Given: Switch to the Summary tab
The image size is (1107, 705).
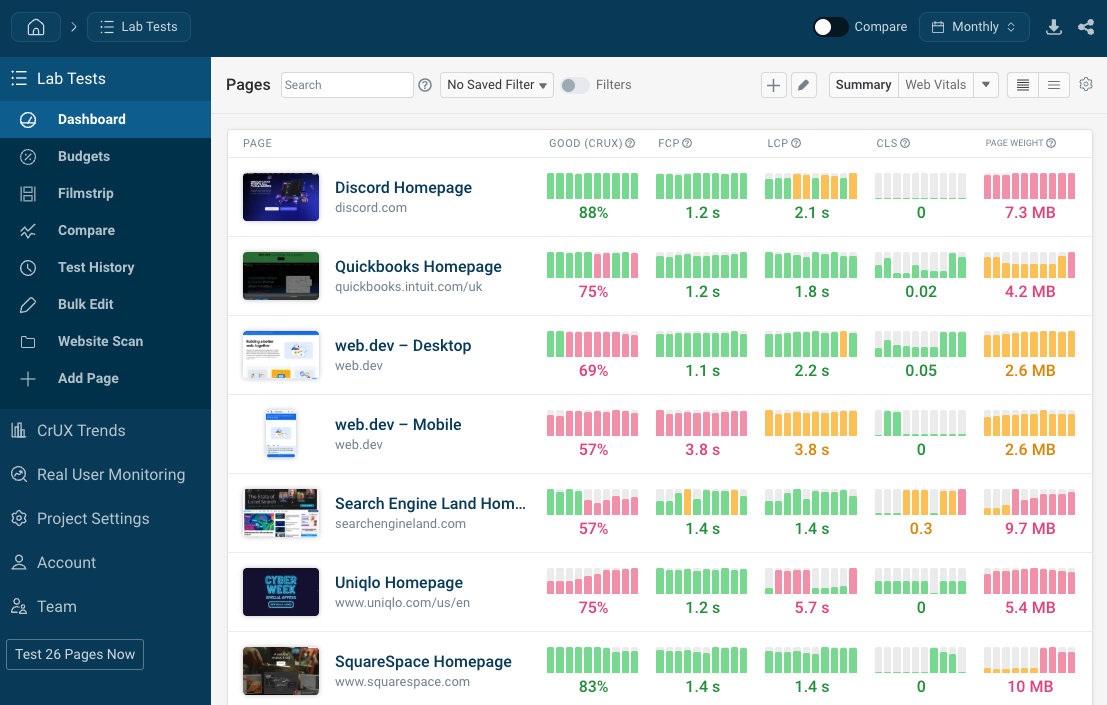Looking at the screenshot, I should 863,85.
